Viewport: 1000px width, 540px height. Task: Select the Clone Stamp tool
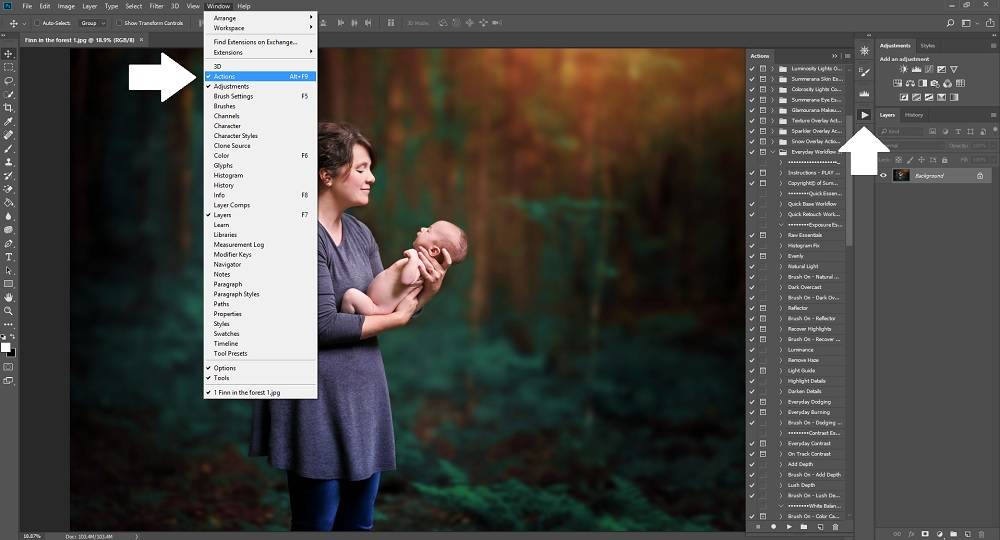click(8, 162)
